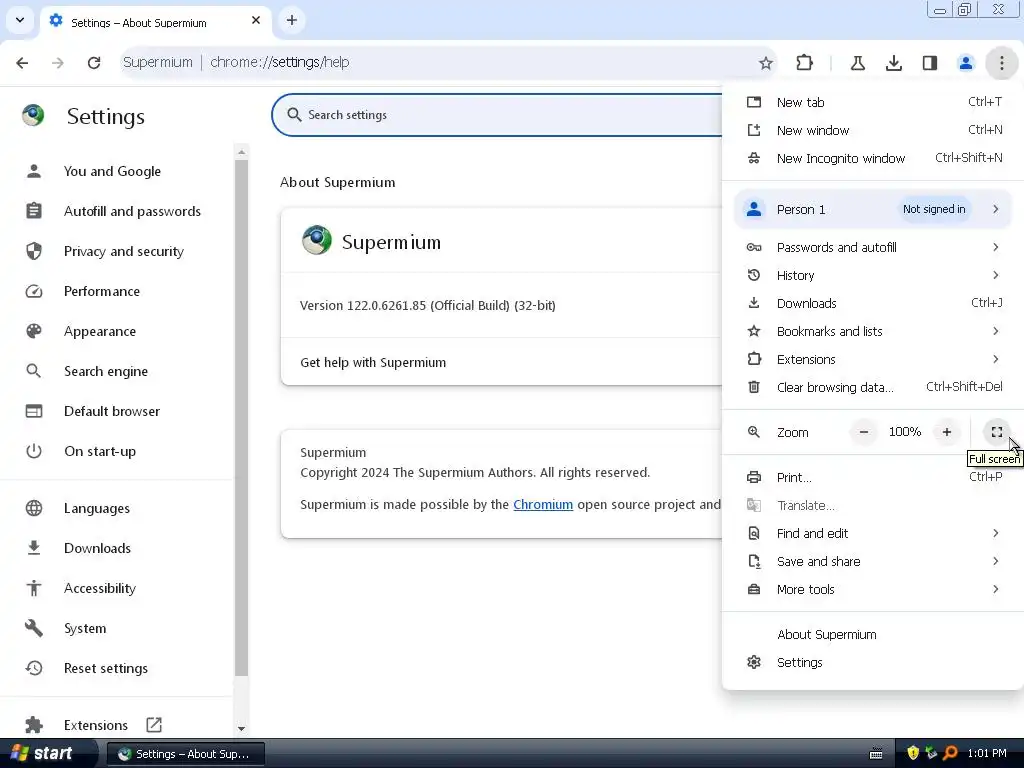Bookmark this page with the star icon
This screenshot has width=1024, height=768.
click(766, 63)
